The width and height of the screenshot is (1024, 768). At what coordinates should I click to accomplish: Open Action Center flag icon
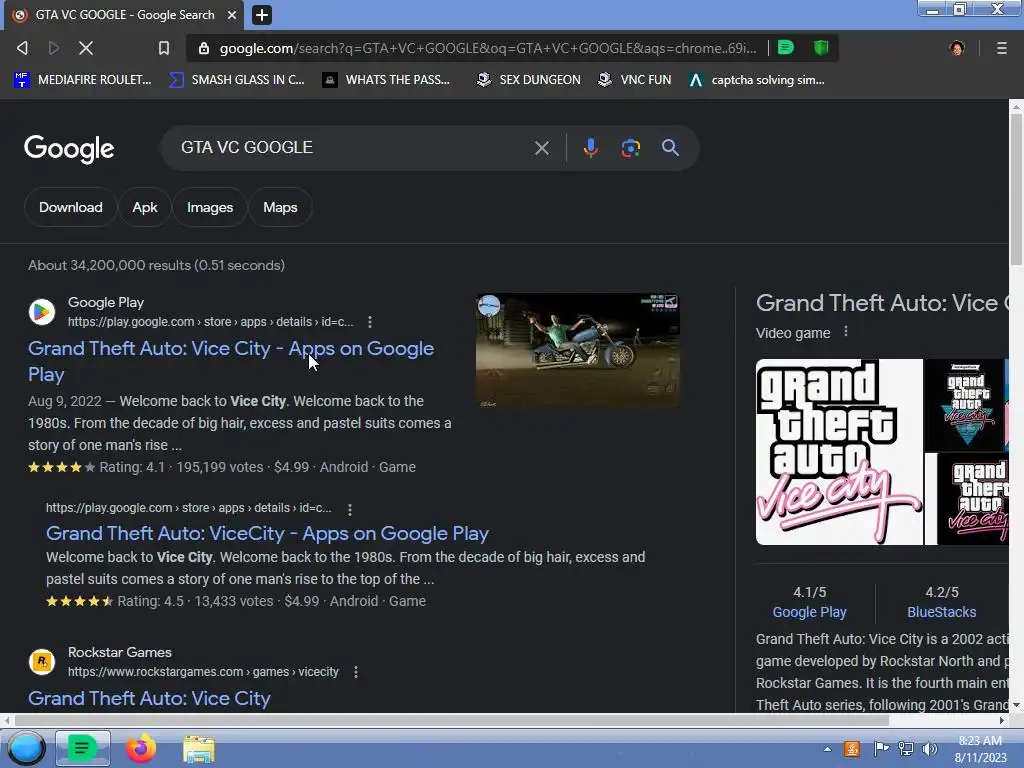pyautogui.click(x=880, y=749)
